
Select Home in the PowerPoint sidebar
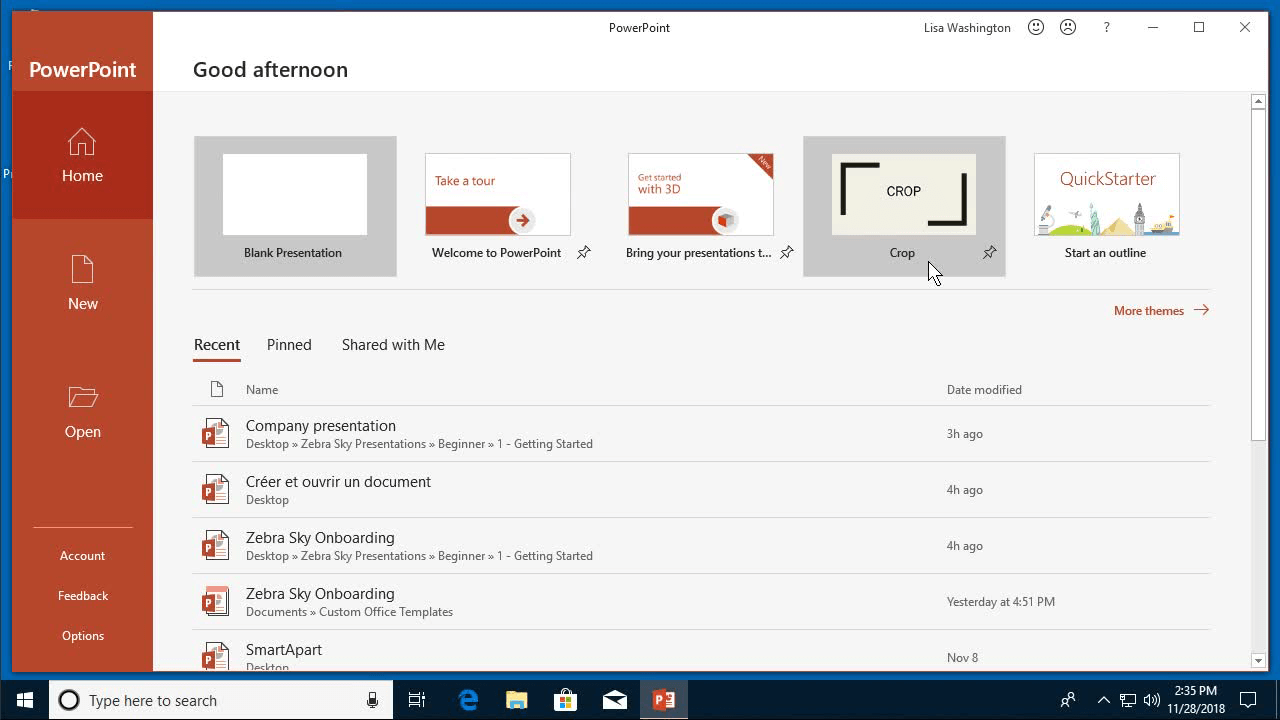[82, 158]
